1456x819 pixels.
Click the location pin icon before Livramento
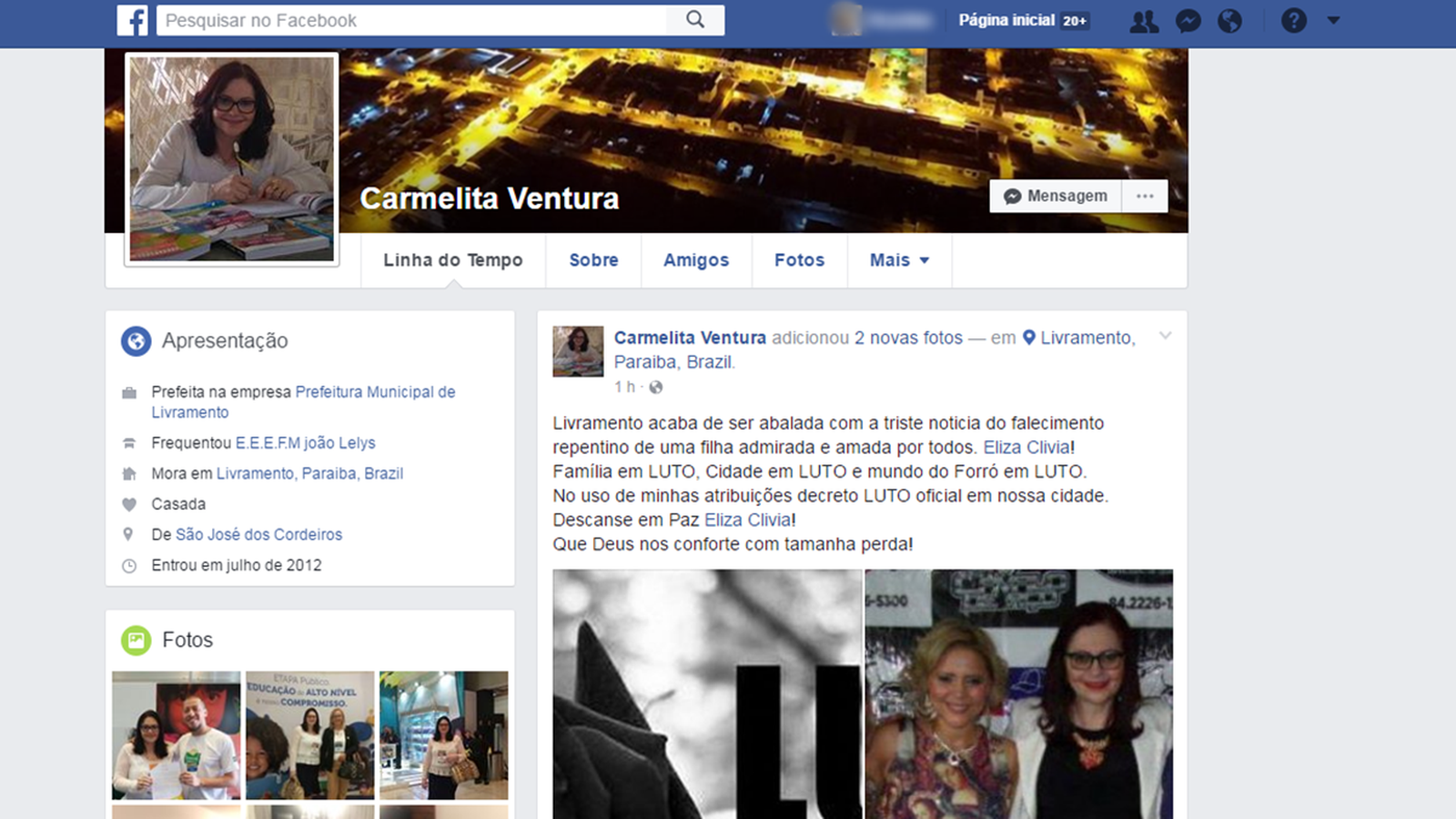click(x=1029, y=338)
